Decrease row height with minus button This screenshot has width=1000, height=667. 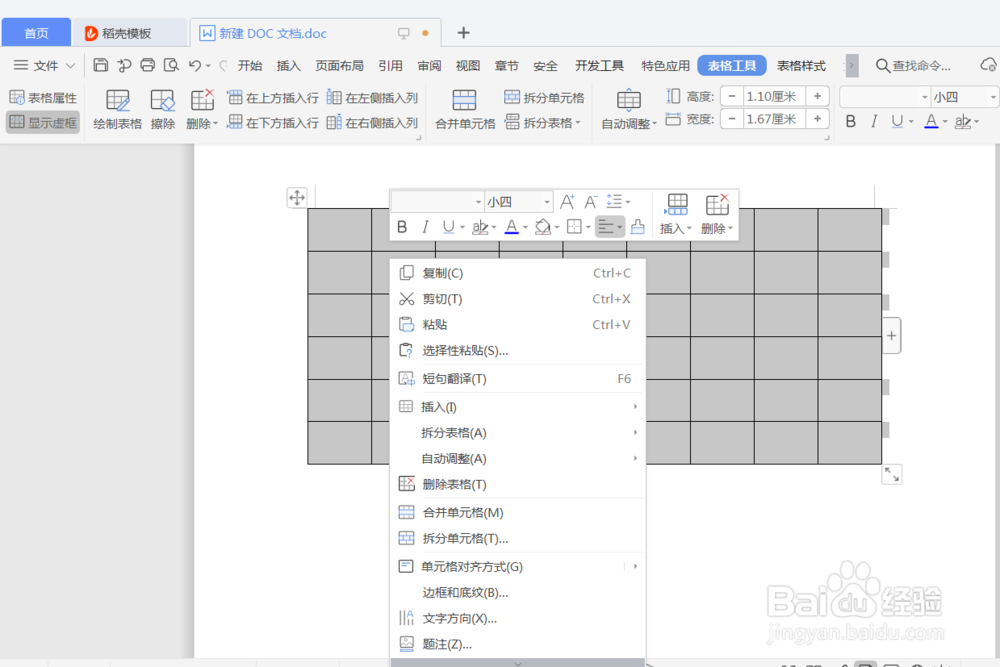coord(732,96)
